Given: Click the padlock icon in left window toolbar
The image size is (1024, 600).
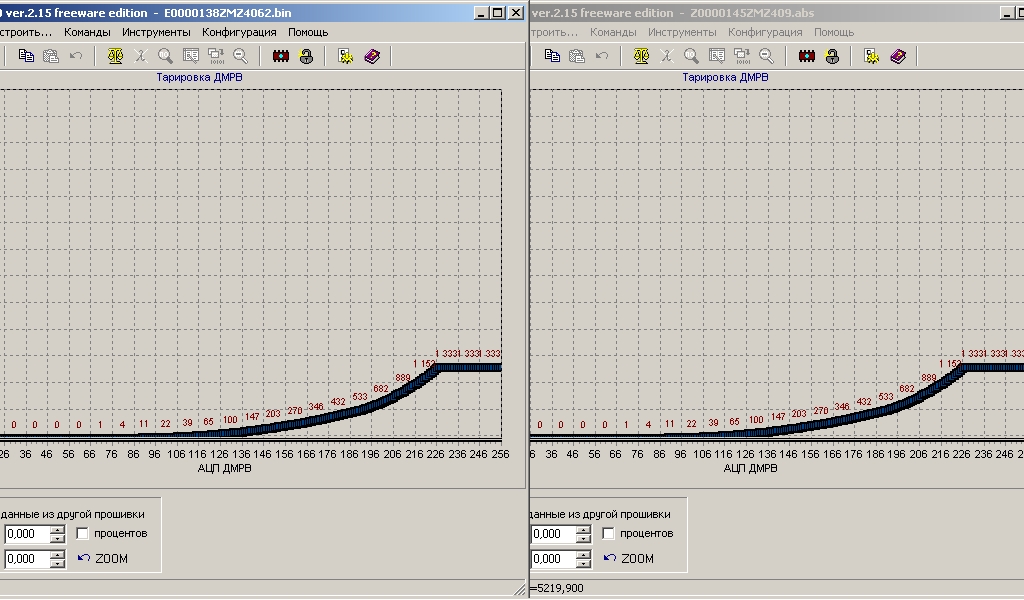Looking at the screenshot, I should point(306,57).
